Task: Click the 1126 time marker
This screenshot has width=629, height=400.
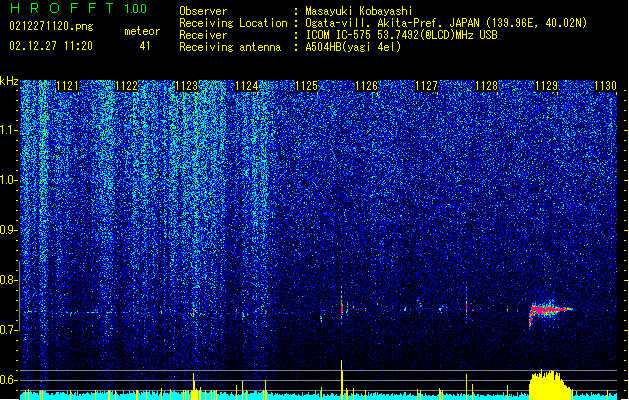Action: point(367,86)
